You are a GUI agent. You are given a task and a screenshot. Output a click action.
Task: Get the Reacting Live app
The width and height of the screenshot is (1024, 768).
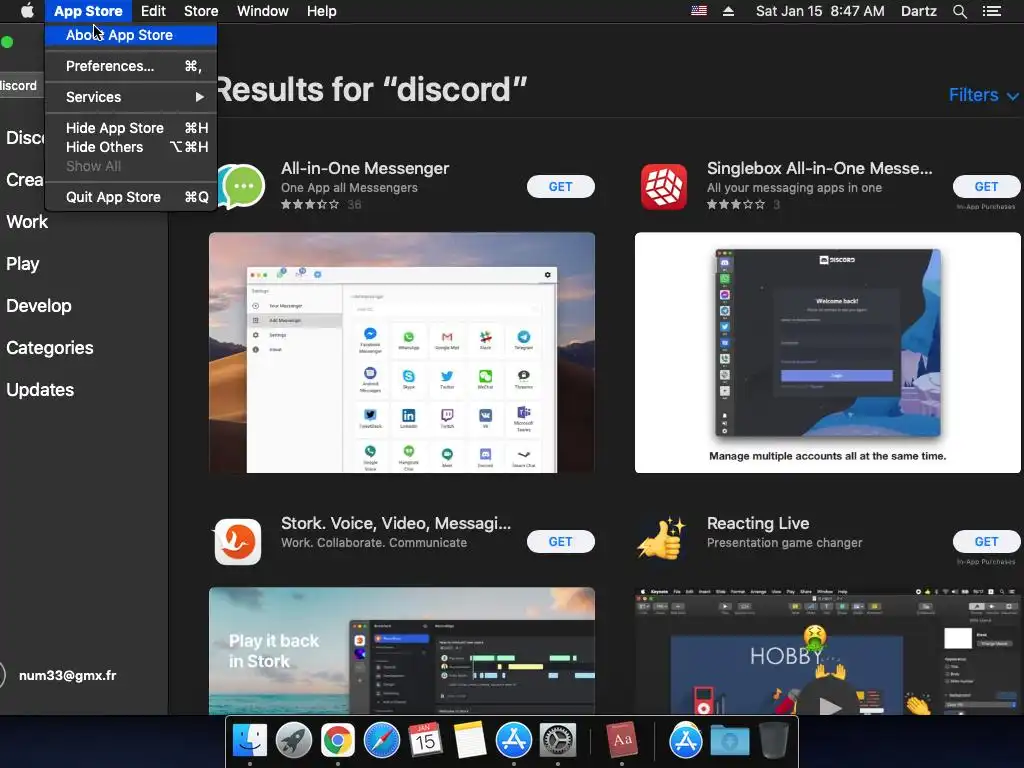point(986,541)
